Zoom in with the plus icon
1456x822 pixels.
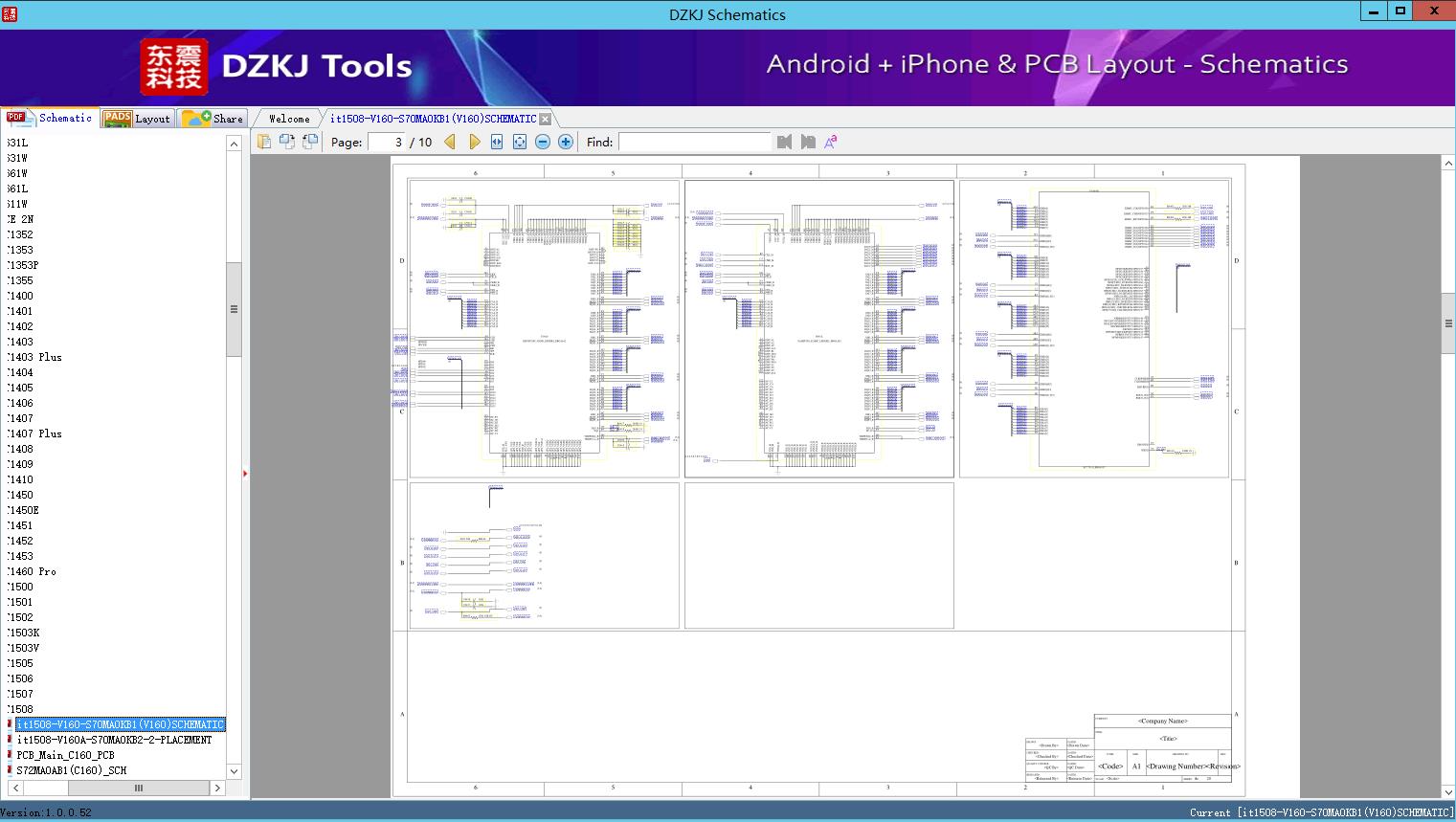coord(566,142)
